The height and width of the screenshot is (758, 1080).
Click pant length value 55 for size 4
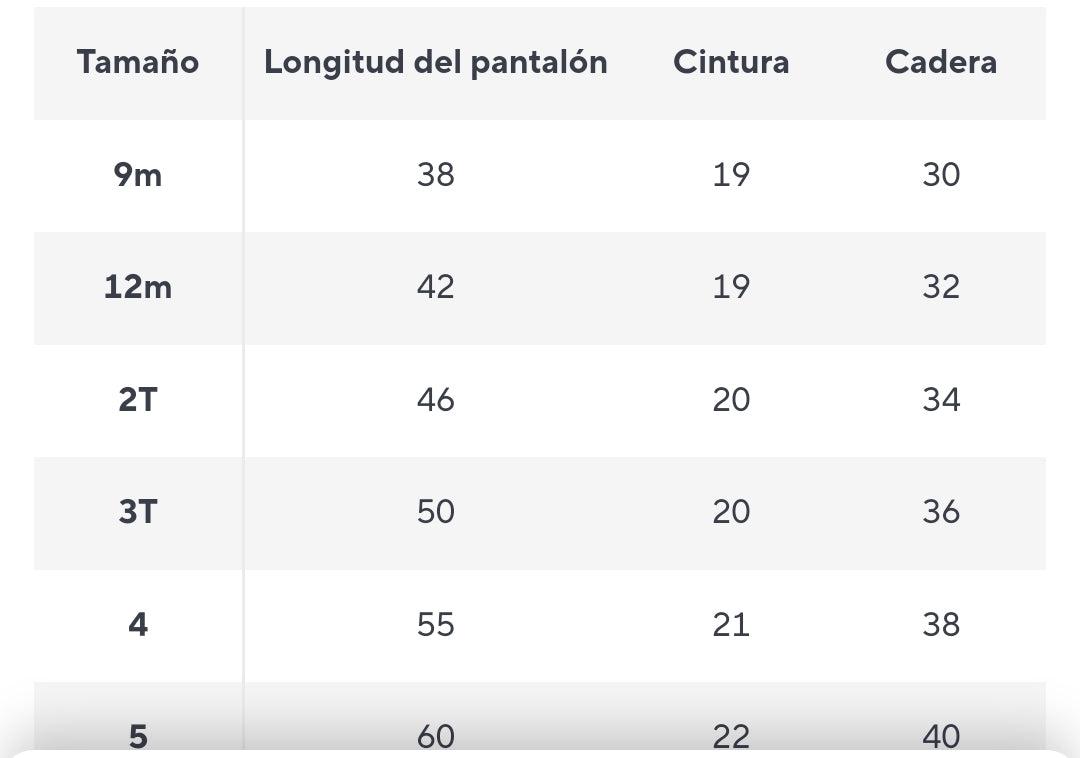pyautogui.click(x=435, y=625)
